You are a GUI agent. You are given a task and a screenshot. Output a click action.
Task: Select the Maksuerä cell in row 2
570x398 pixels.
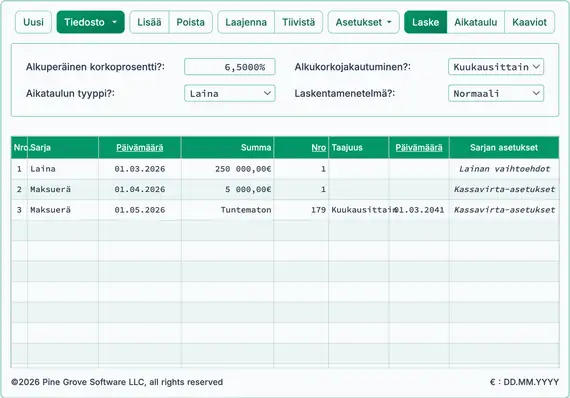63,189
